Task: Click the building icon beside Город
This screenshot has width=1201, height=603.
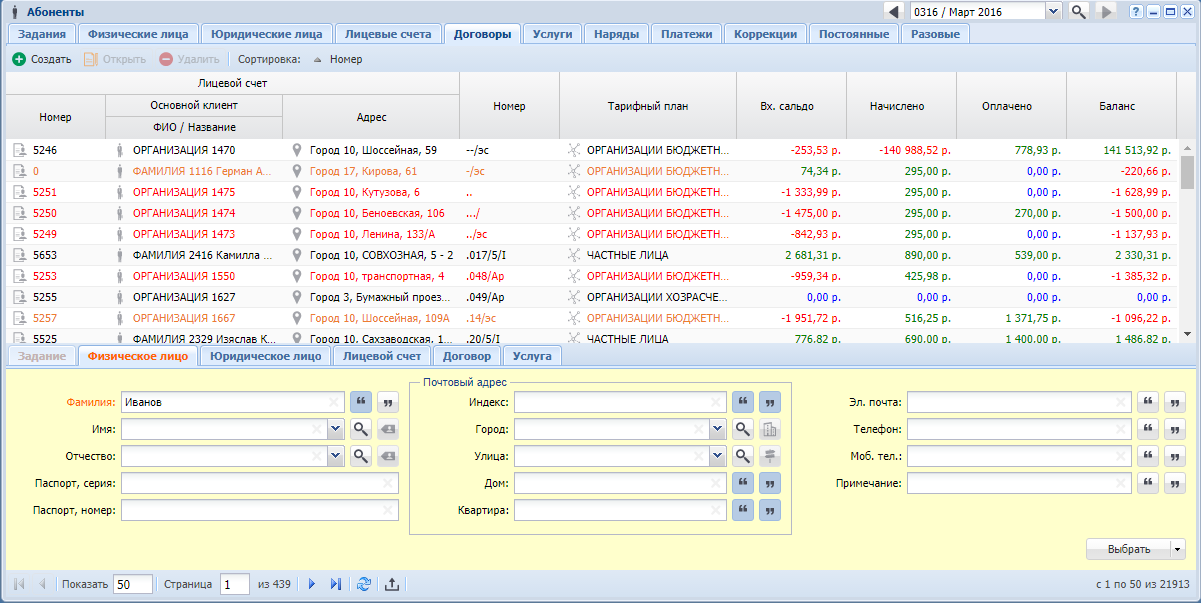Action: 769,429
